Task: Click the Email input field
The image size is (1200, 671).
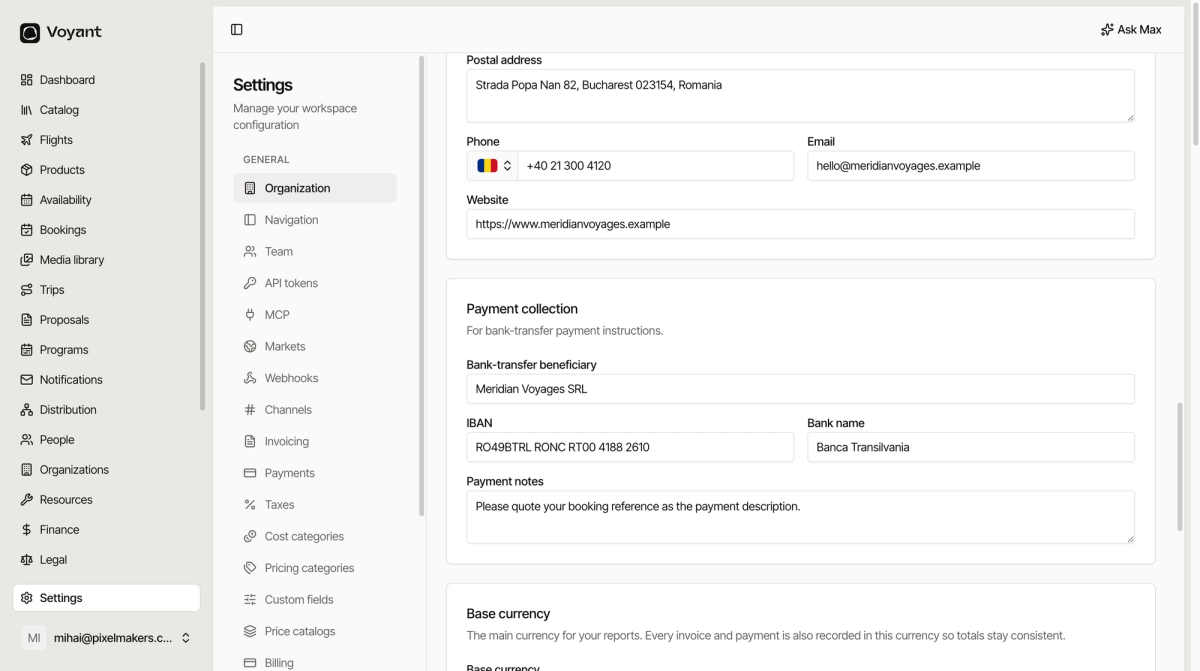Action: [971, 166]
